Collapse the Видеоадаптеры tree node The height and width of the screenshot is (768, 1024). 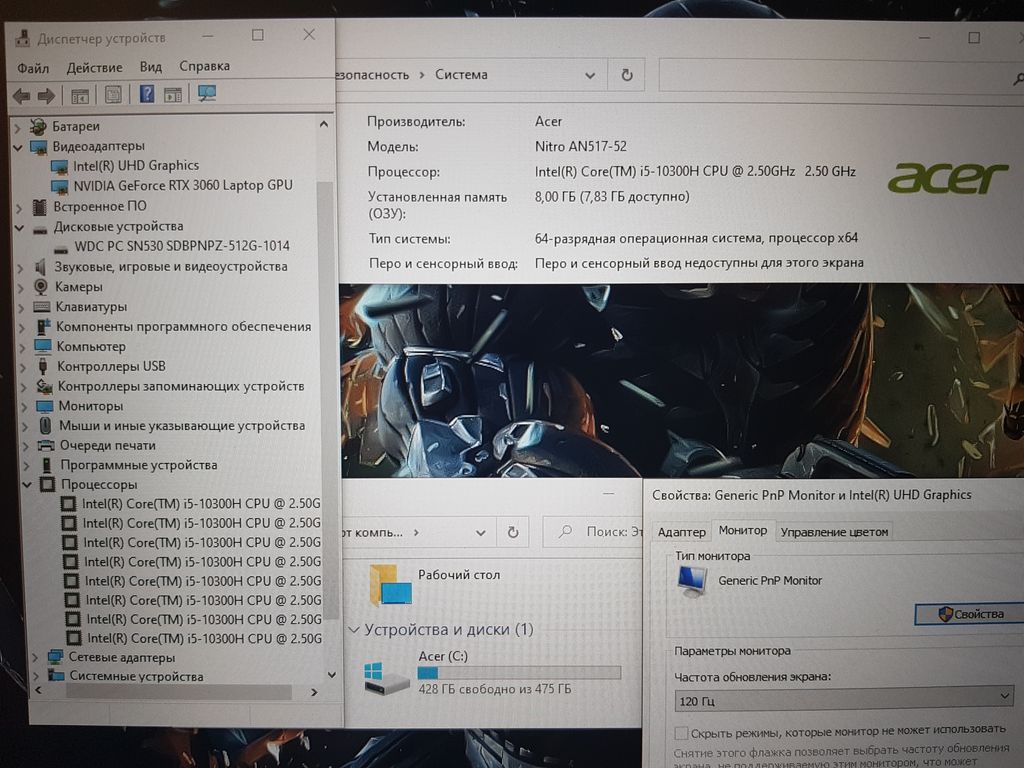coord(18,146)
